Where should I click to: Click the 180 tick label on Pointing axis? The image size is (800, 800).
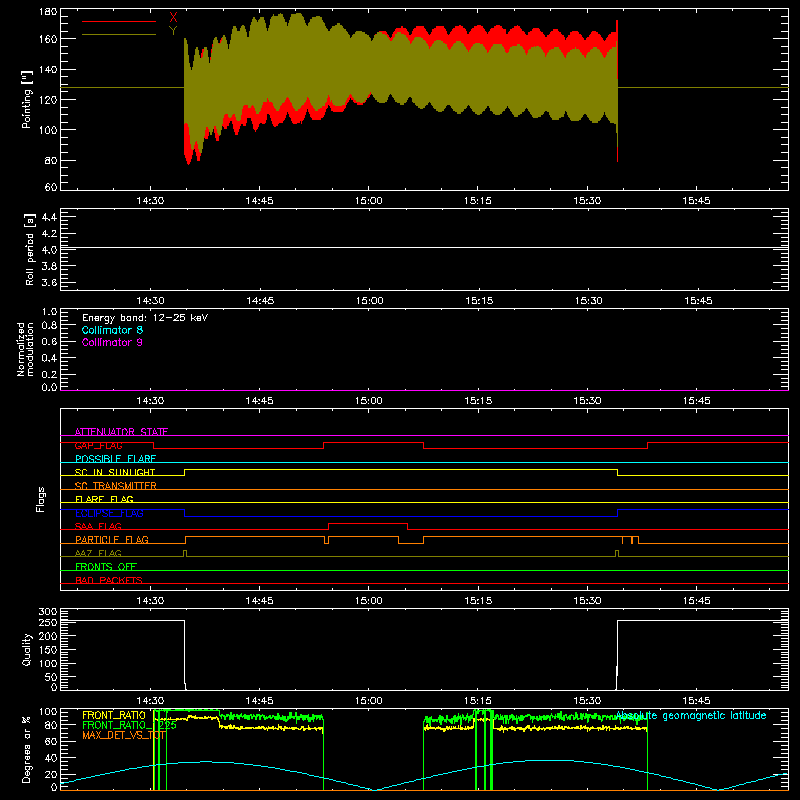coord(48,12)
